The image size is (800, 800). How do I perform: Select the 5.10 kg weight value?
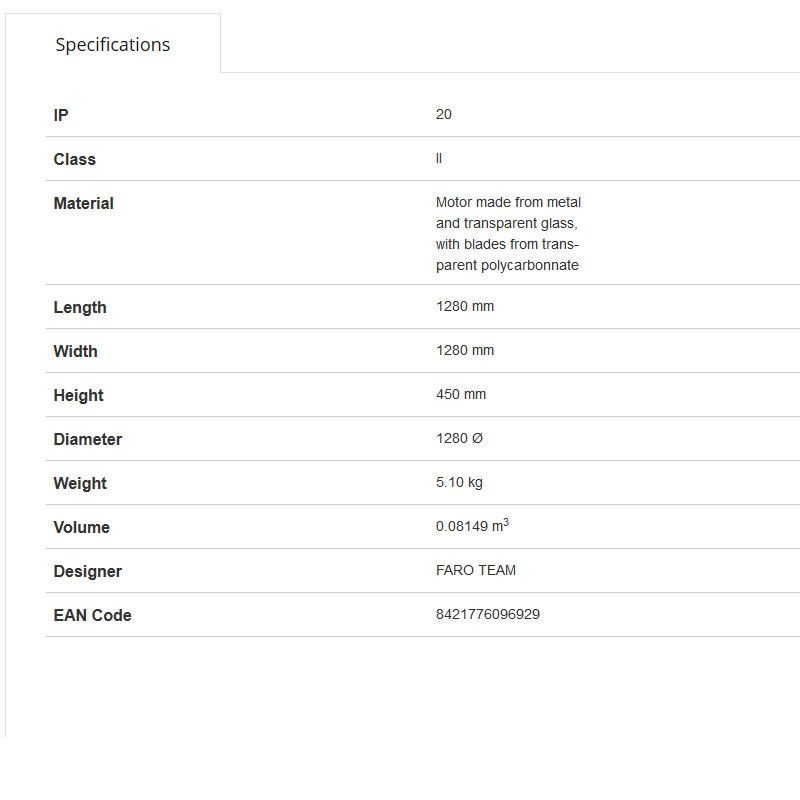[x=459, y=482]
